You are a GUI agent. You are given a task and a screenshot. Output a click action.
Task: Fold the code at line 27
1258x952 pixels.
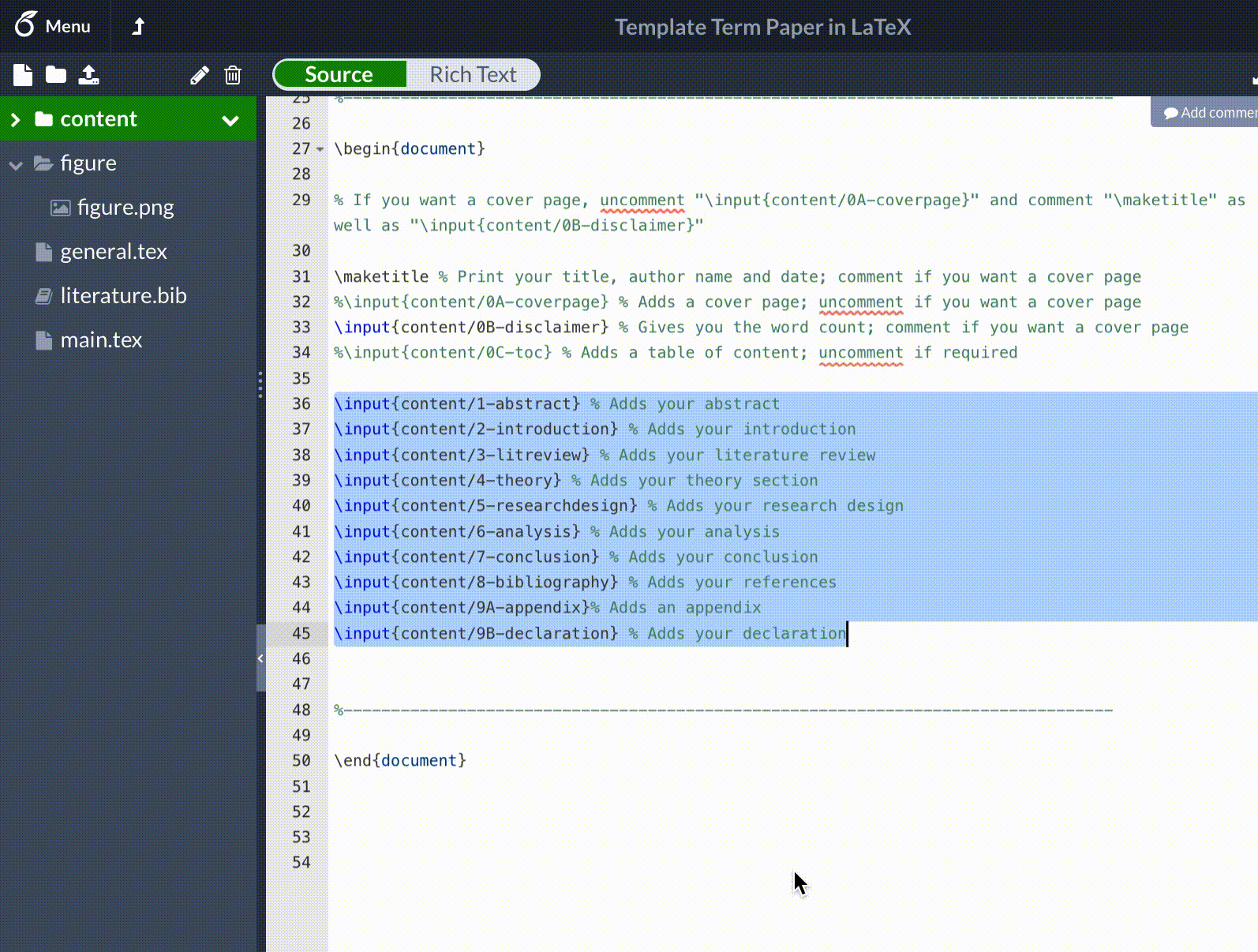(320, 149)
